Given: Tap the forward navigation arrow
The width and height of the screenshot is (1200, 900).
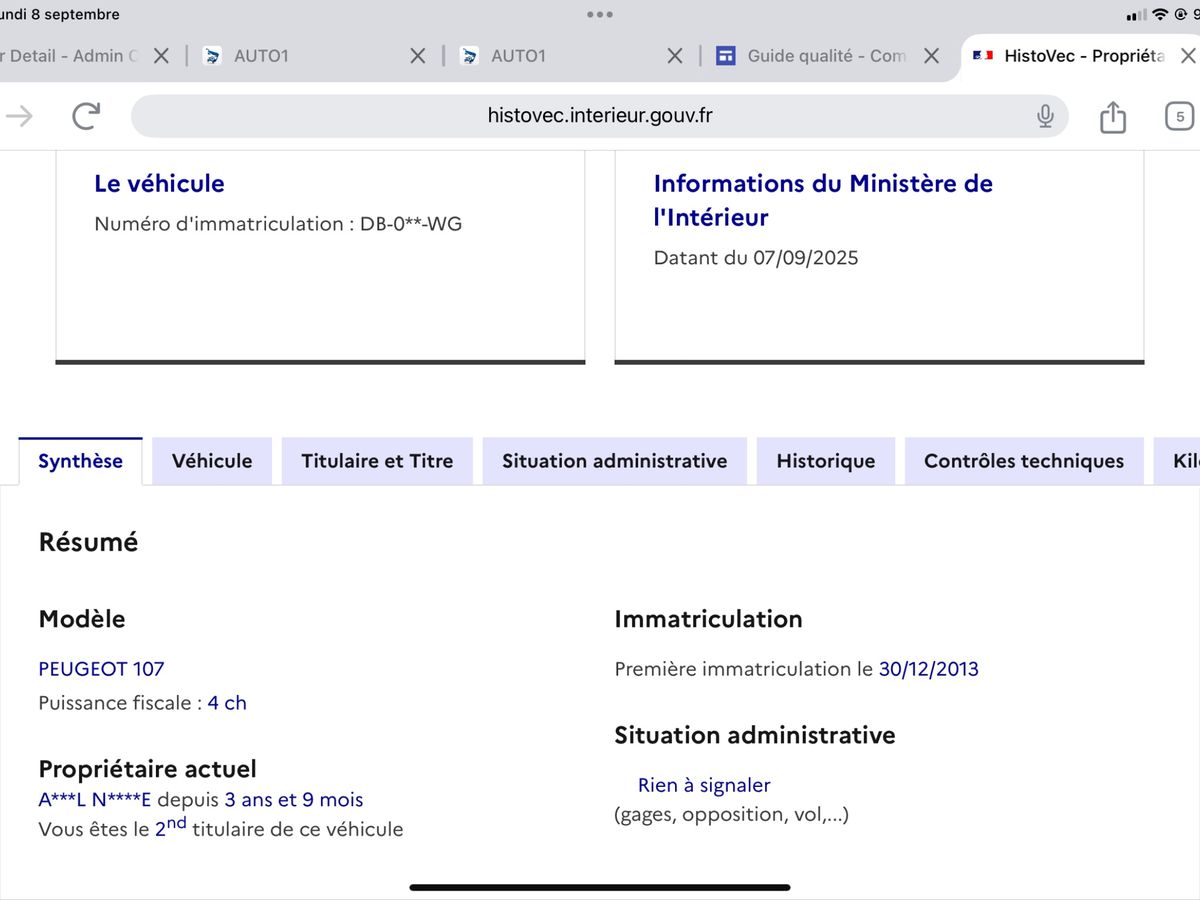Looking at the screenshot, I should (x=19, y=116).
